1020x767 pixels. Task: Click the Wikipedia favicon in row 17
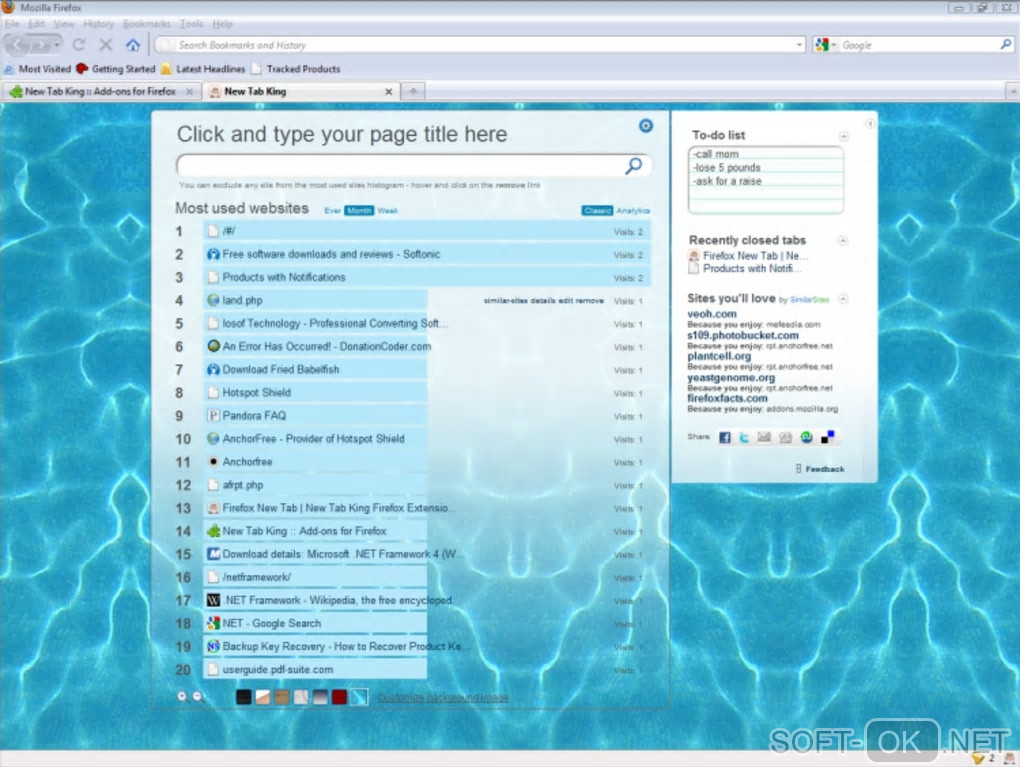click(213, 600)
